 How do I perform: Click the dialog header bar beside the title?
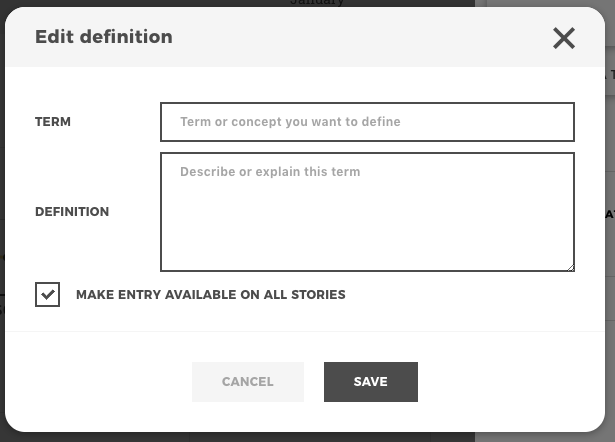click(x=350, y=37)
